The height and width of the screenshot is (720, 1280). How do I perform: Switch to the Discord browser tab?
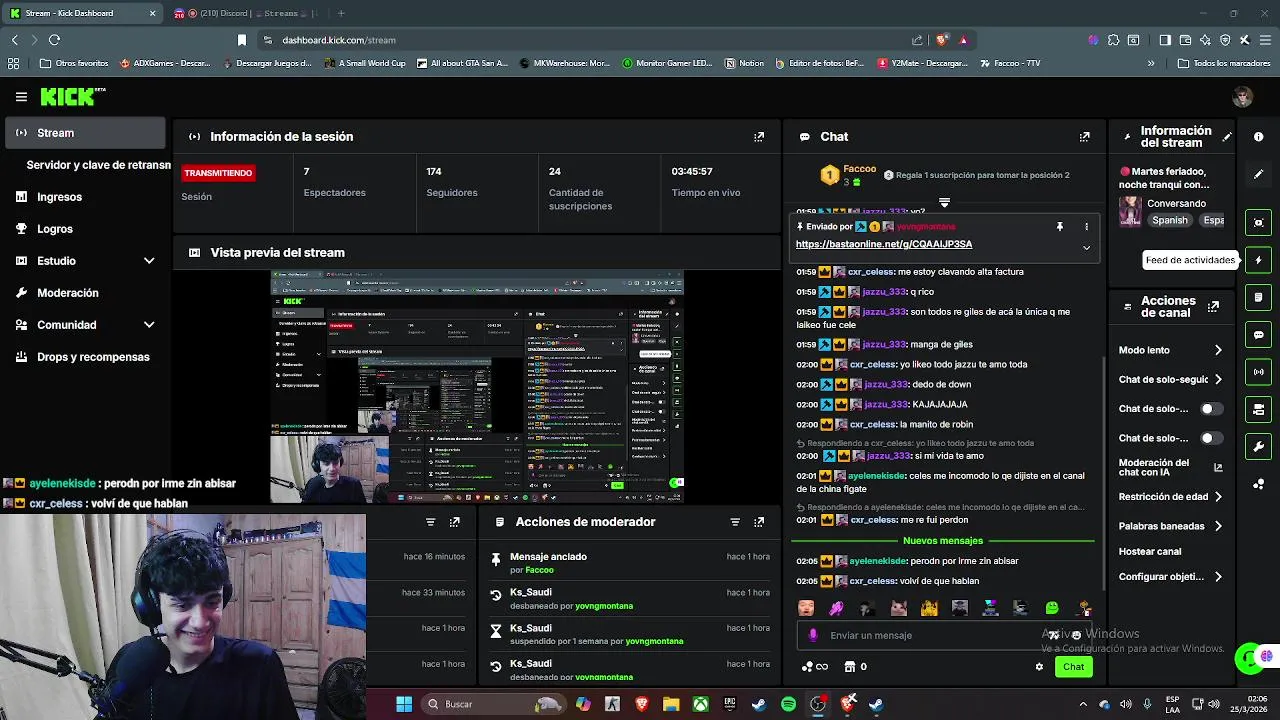[245, 13]
